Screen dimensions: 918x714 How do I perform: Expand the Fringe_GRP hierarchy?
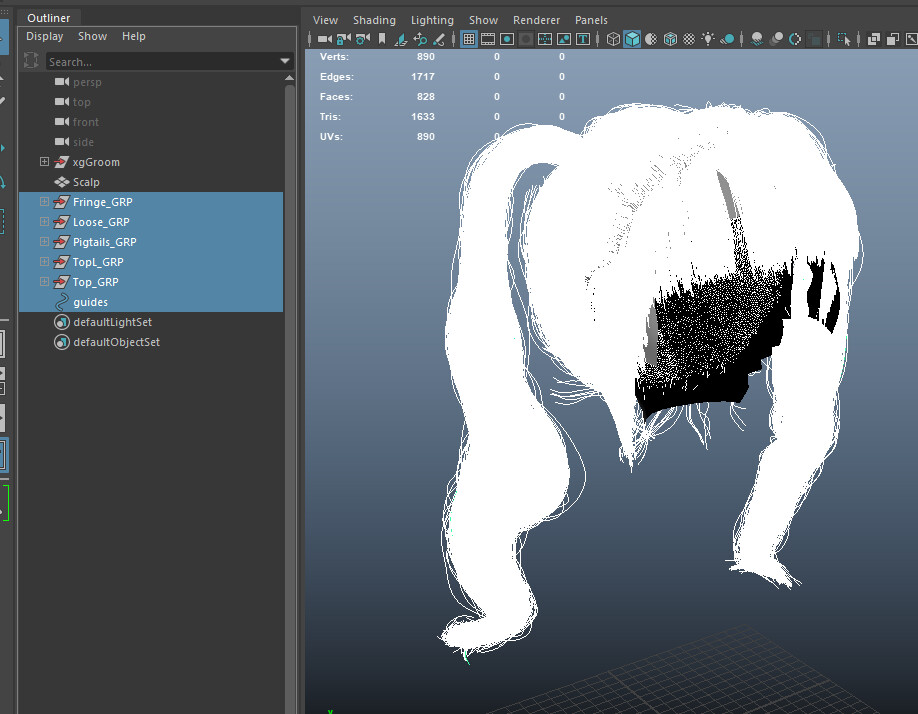click(x=44, y=201)
